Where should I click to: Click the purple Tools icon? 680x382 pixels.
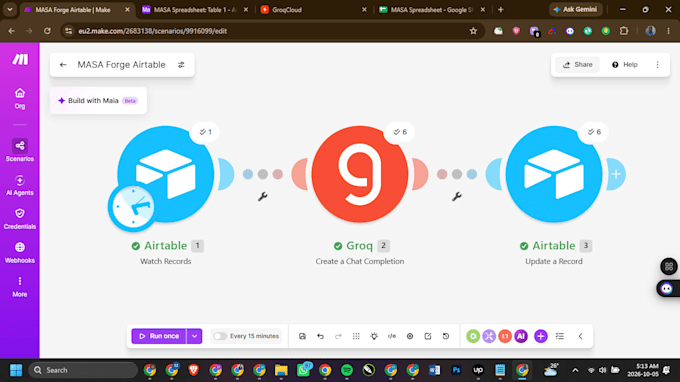489,336
